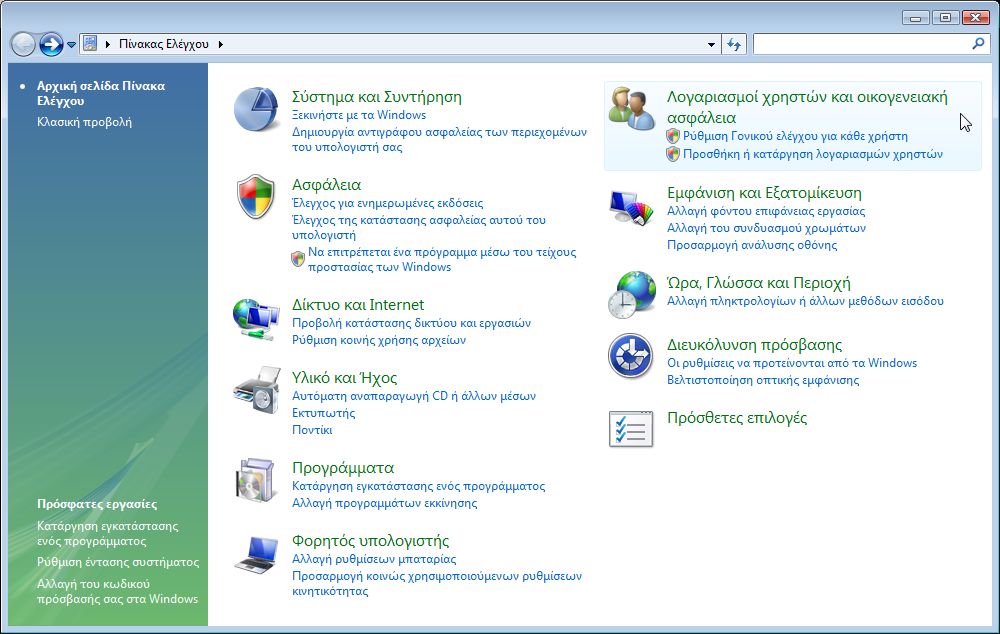The height and width of the screenshot is (634, 1000).
Task: Open the Φορητός υπολογιστής heading
Action: [371, 540]
